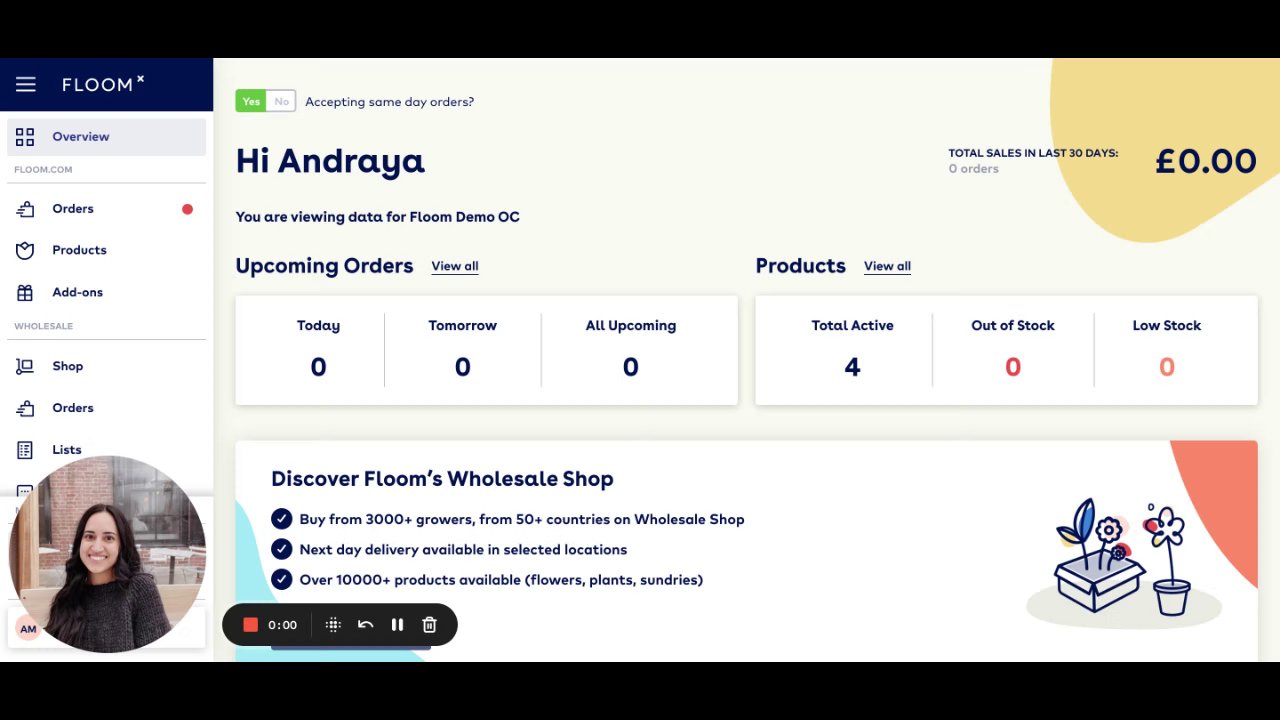Click View all beside Upcoming Orders
1280x720 pixels.
tap(455, 266)
